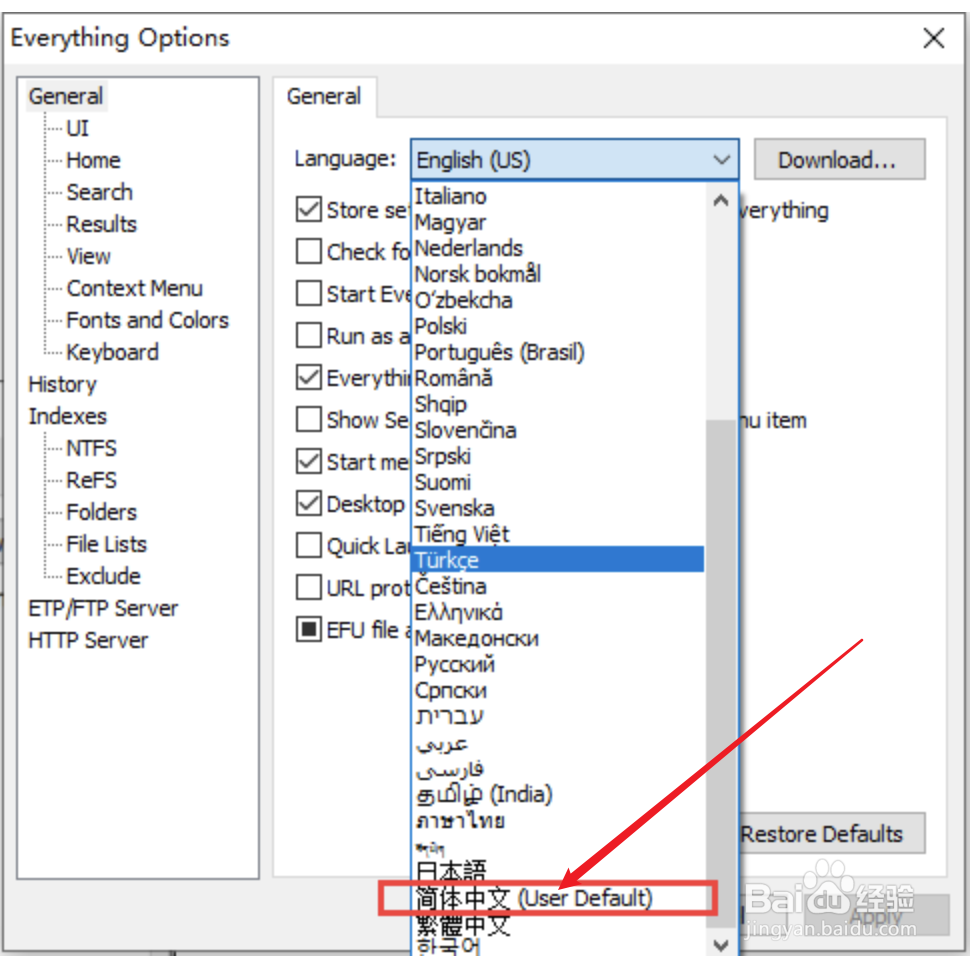Viewport: 970px width, 962px height.
Task: Open the NTFS index settings
Action: pyautogui.click(x=92, y=448)
